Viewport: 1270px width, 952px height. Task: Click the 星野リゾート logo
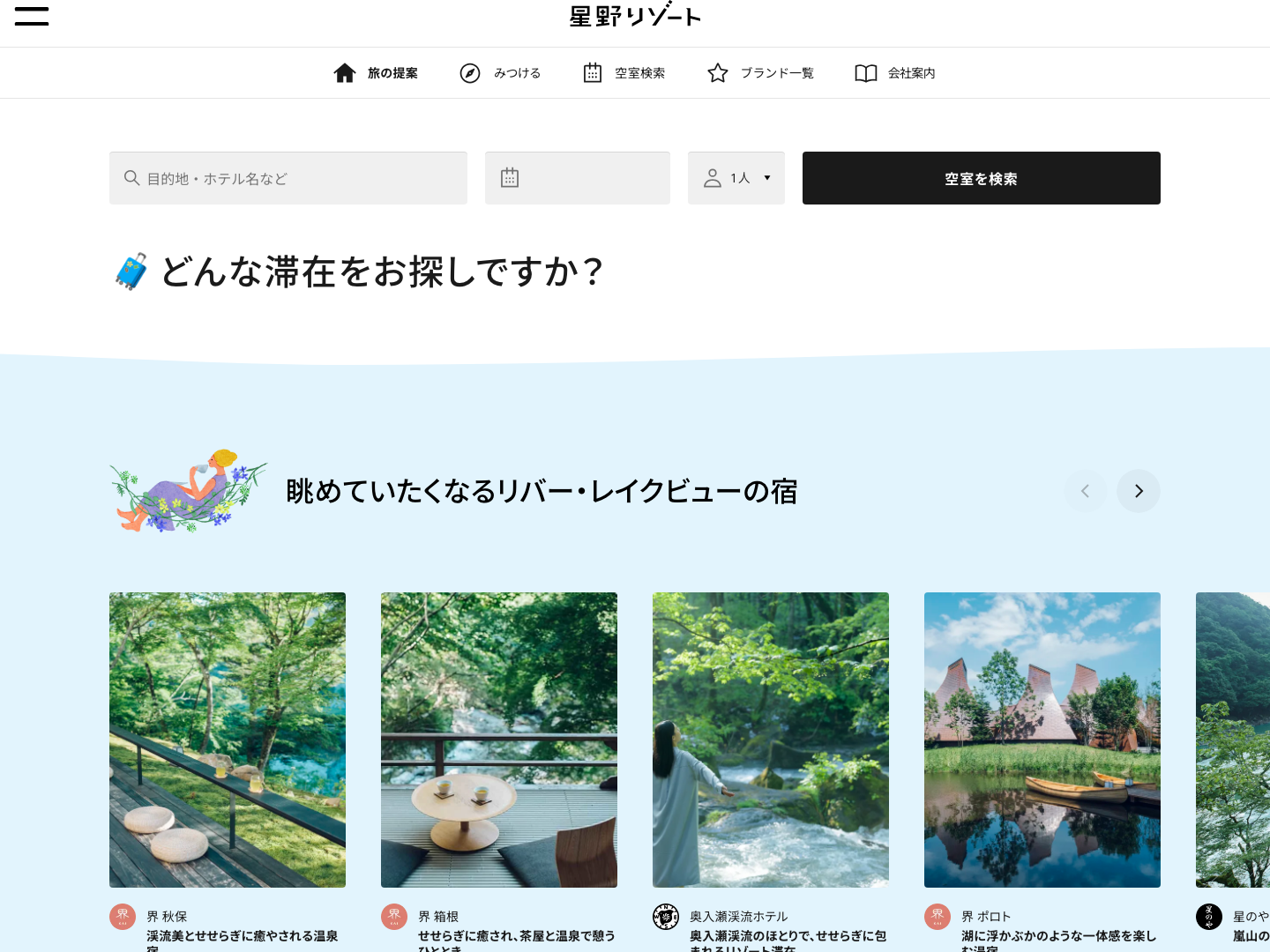[635, 16]
